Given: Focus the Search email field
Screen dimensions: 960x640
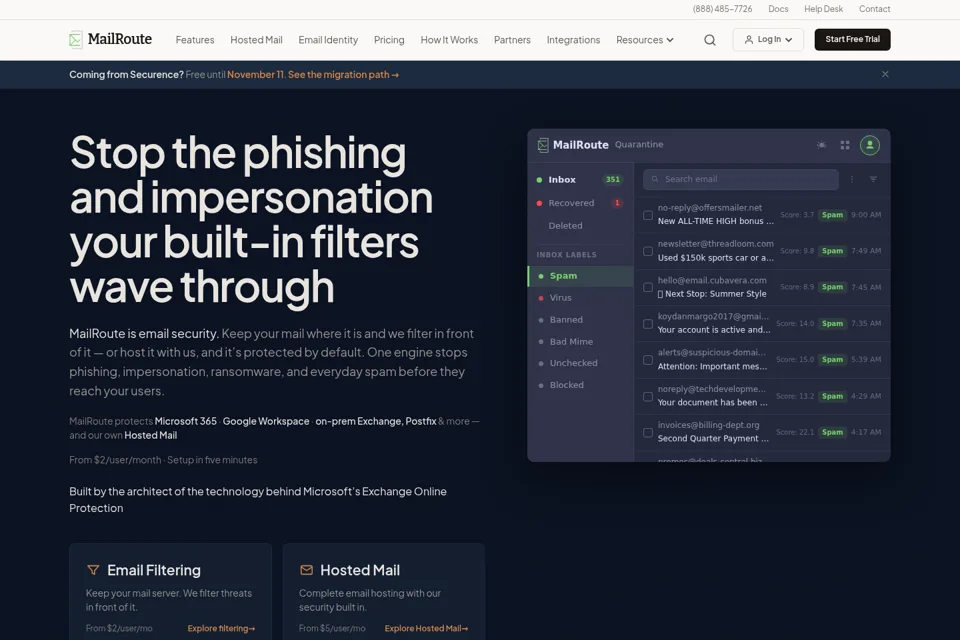Looking at the screenshot, I should (741, 179).
